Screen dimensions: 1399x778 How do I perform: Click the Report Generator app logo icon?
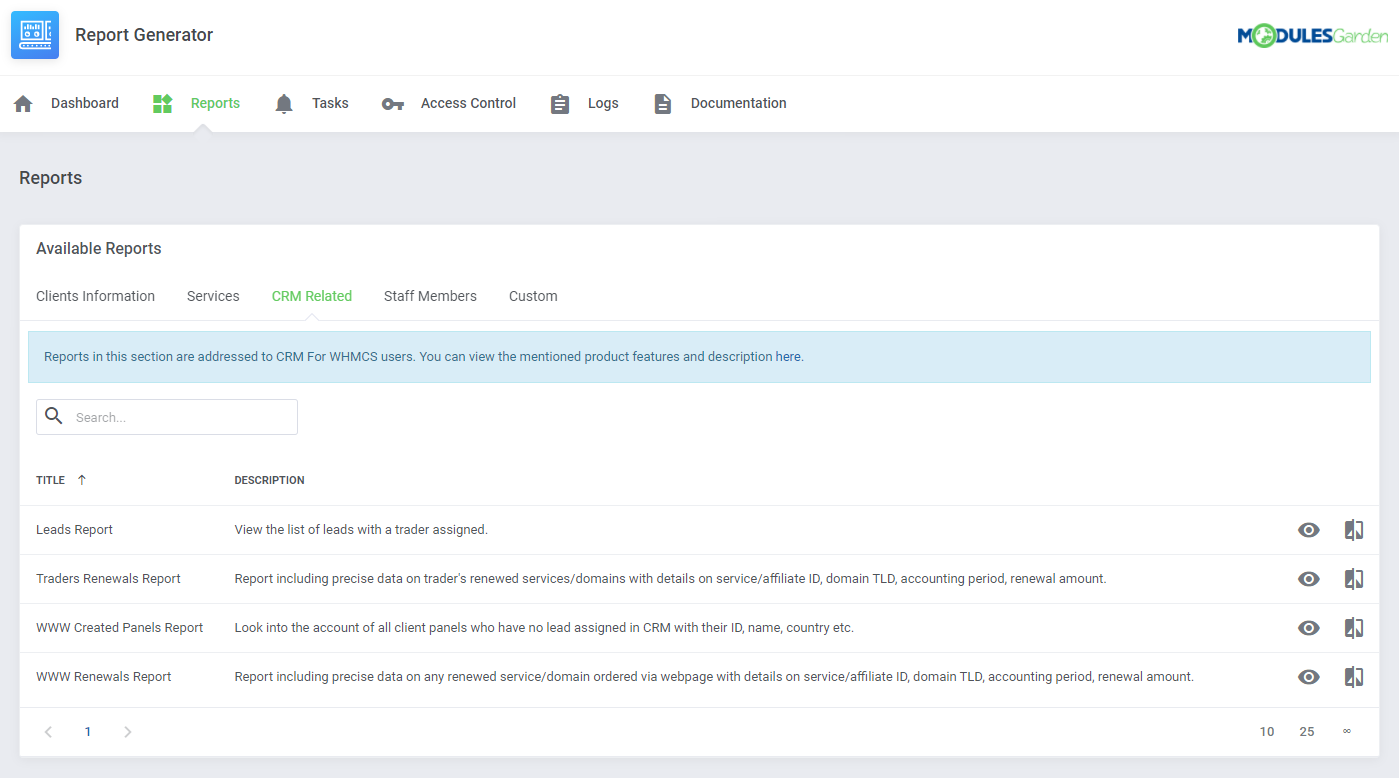click(x=35, y=35)
